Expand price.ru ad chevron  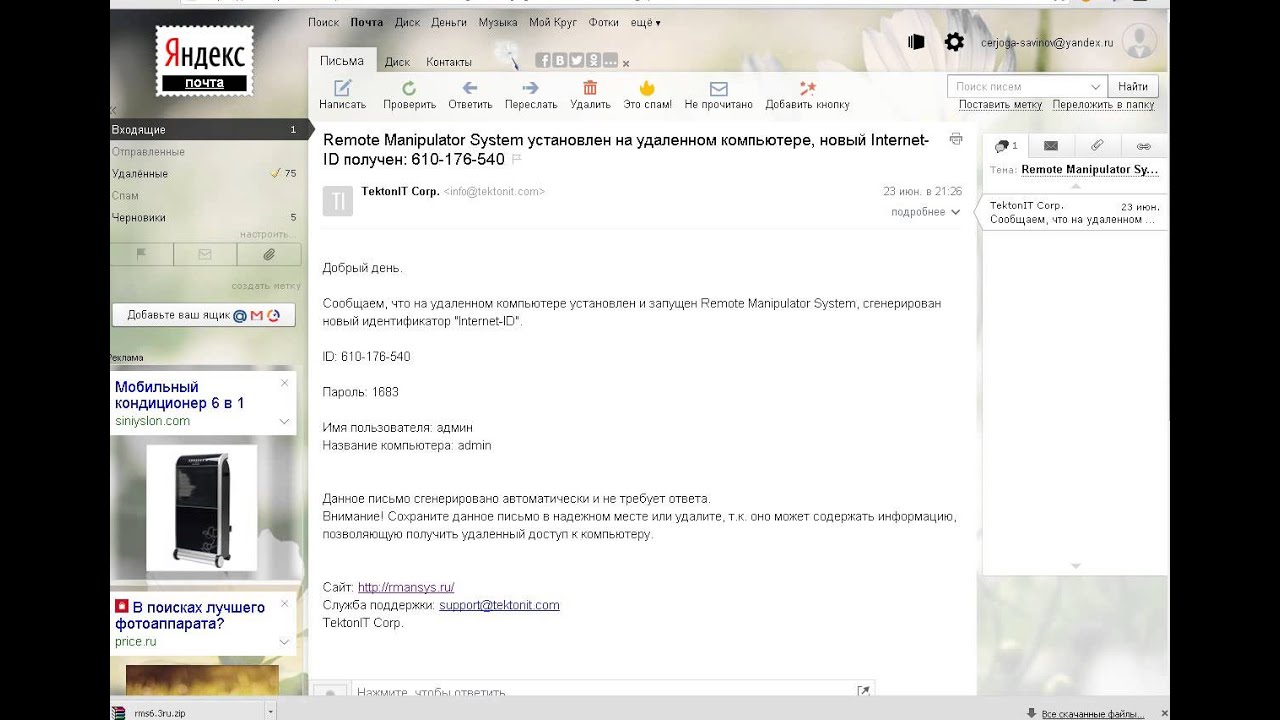pos(284,641)
